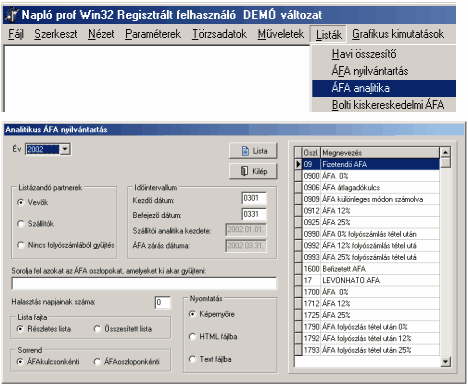Click the Napló app icon in title bar
The image size is (468, 386).
click(x=11, y=15)
